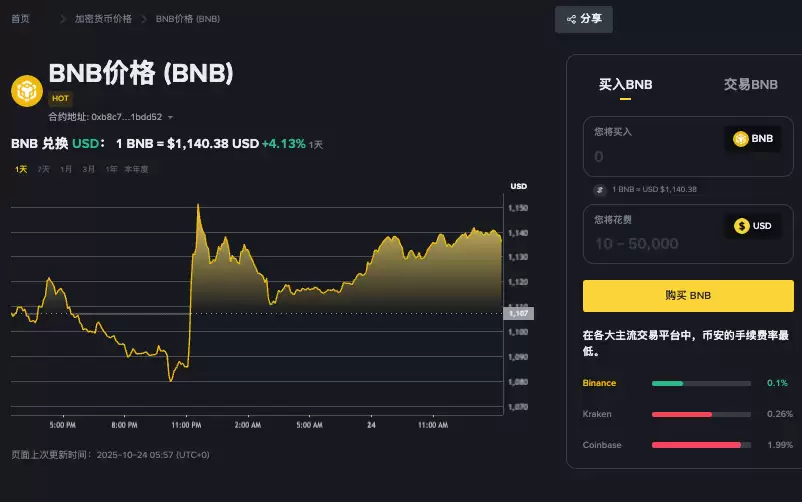Click the BNB coin icon in the buy field
This screenshot has height=502, width=802.
741,139
